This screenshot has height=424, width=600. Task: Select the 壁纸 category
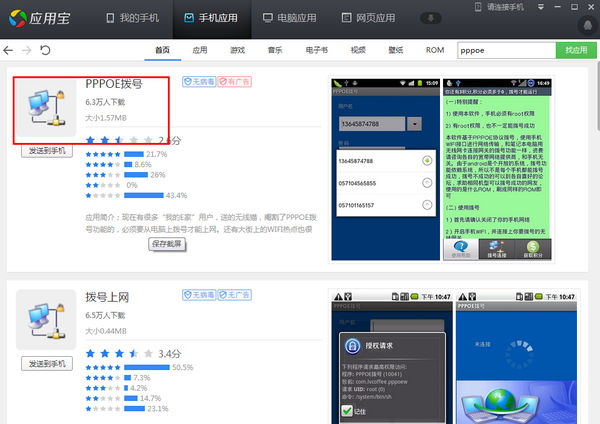point(396,50)
